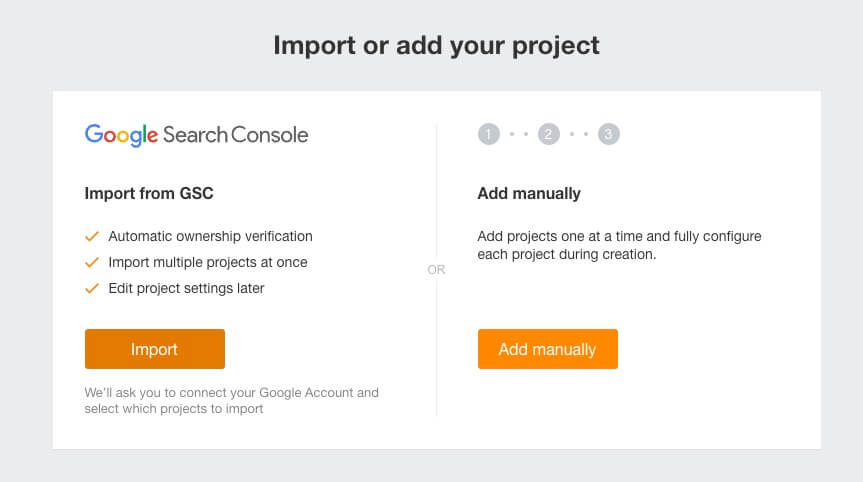Click the colorful Google wordmark
This screenshot has width=863, height=482.
[x=122, y=135]
